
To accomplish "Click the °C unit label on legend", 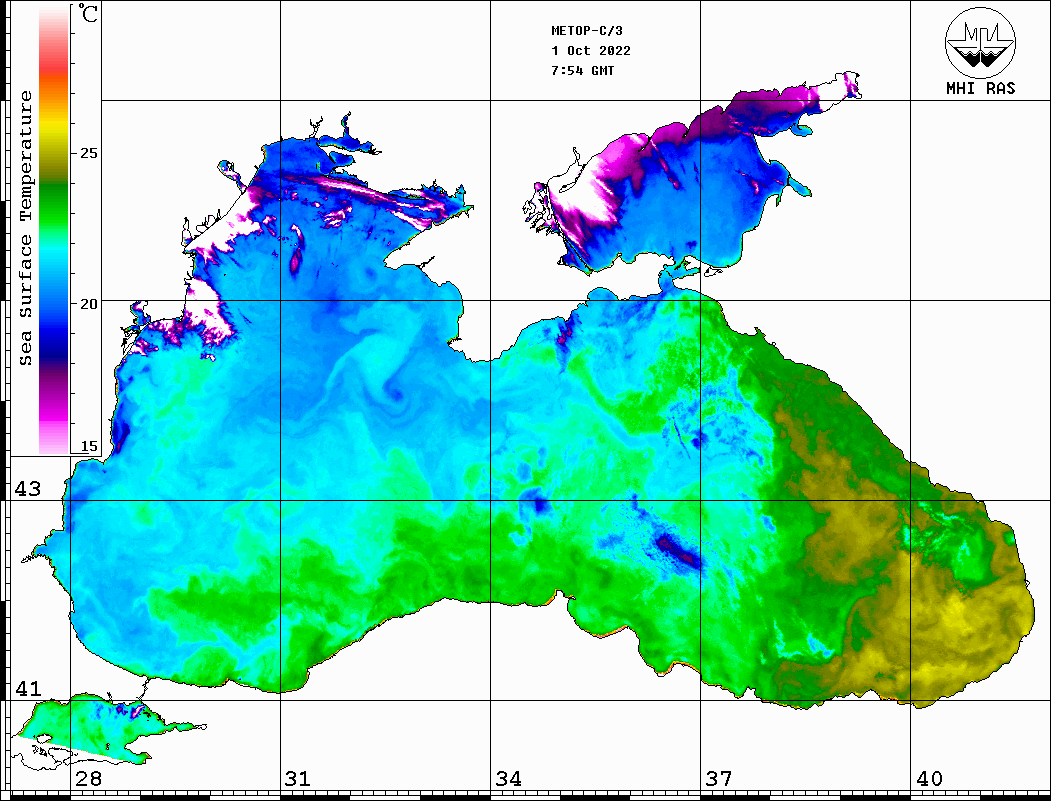I will pos(88,13).
